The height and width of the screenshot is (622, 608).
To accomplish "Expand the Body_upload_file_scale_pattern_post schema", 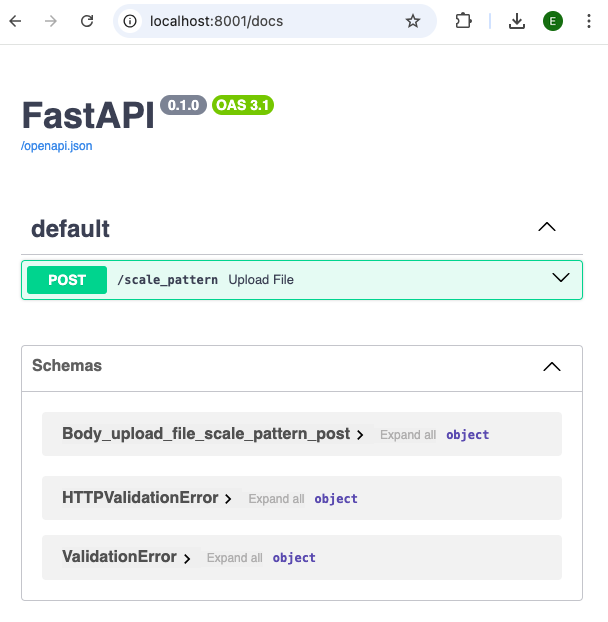I will click(212, 434).
